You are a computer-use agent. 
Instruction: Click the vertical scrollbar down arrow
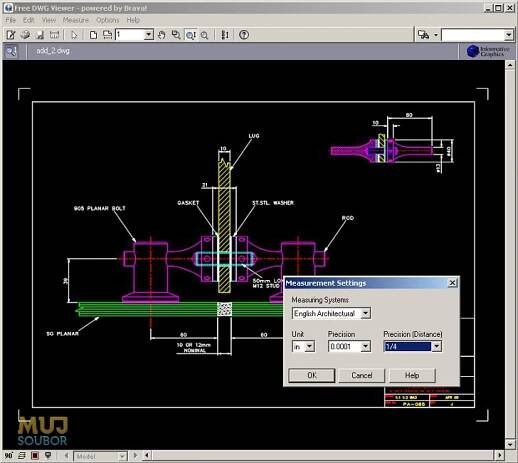(x=510, y=444)
